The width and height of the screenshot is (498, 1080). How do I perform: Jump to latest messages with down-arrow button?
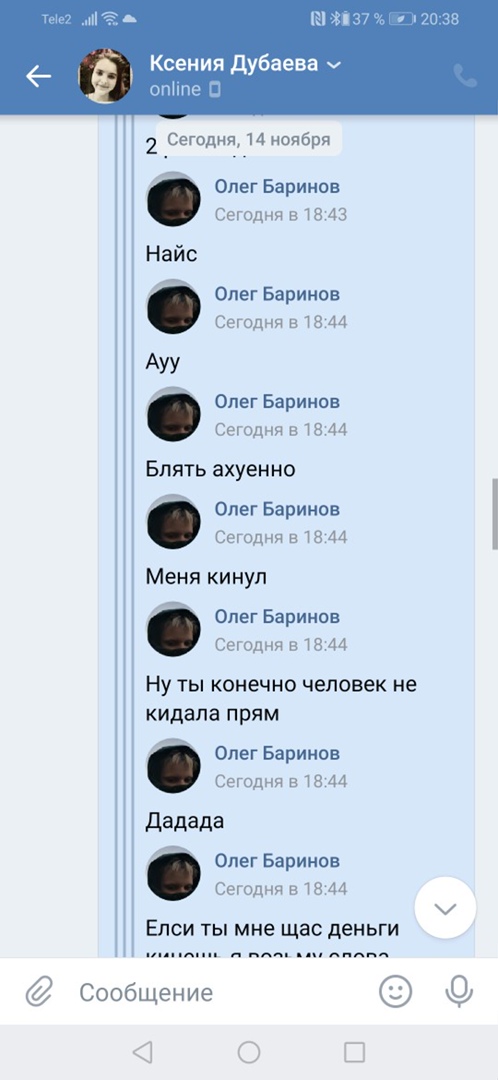click(x=445, y=908)
